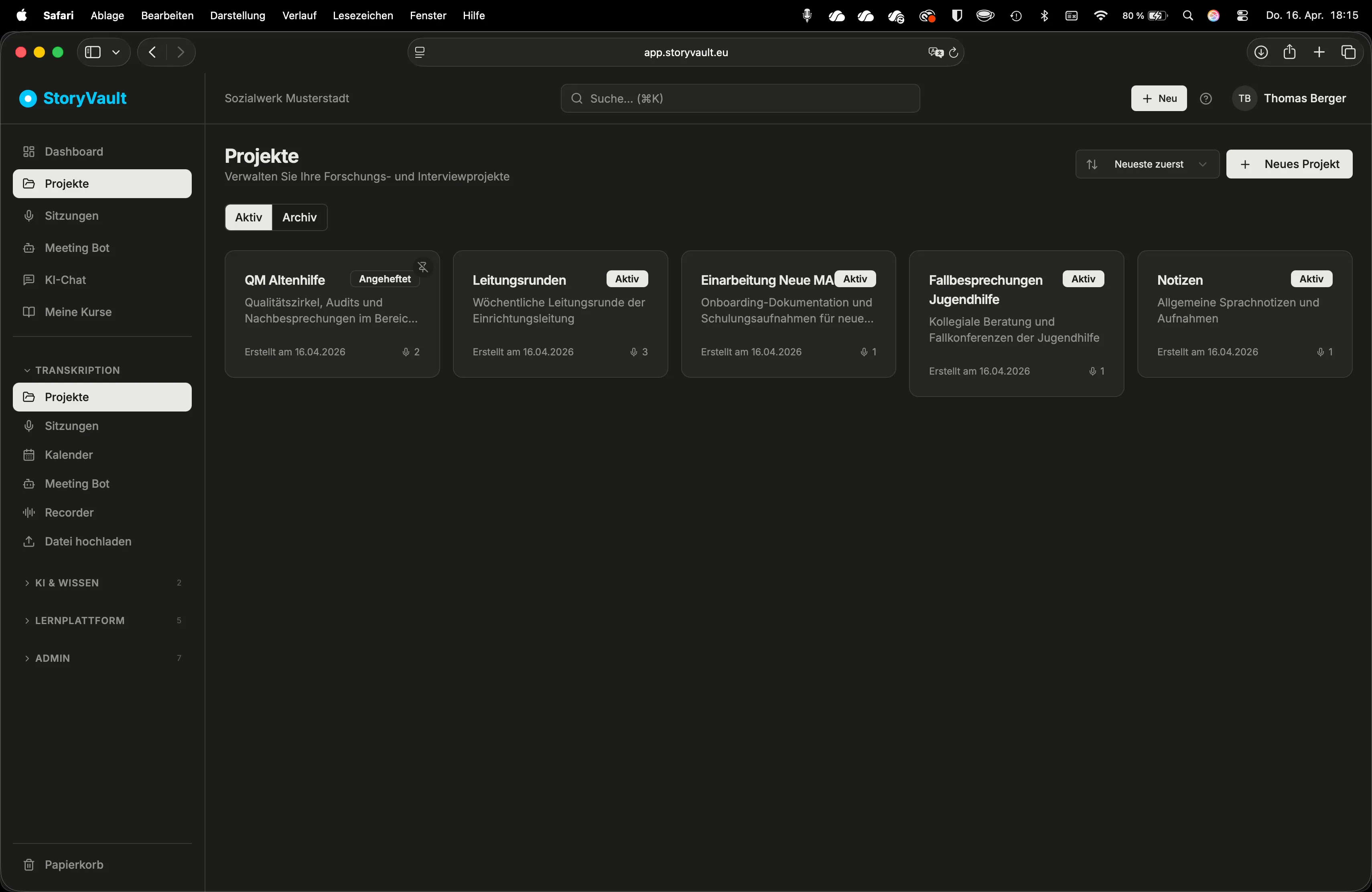
Task: Open the Verlauf menu
Action: [x=299, y=16]
